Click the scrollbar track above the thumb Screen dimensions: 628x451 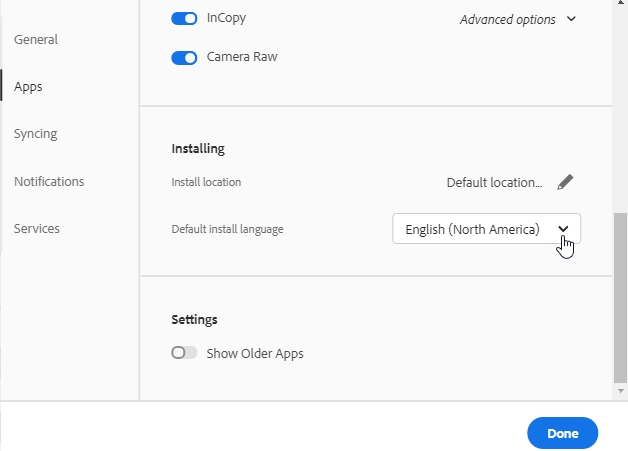(x=620, y=100)
